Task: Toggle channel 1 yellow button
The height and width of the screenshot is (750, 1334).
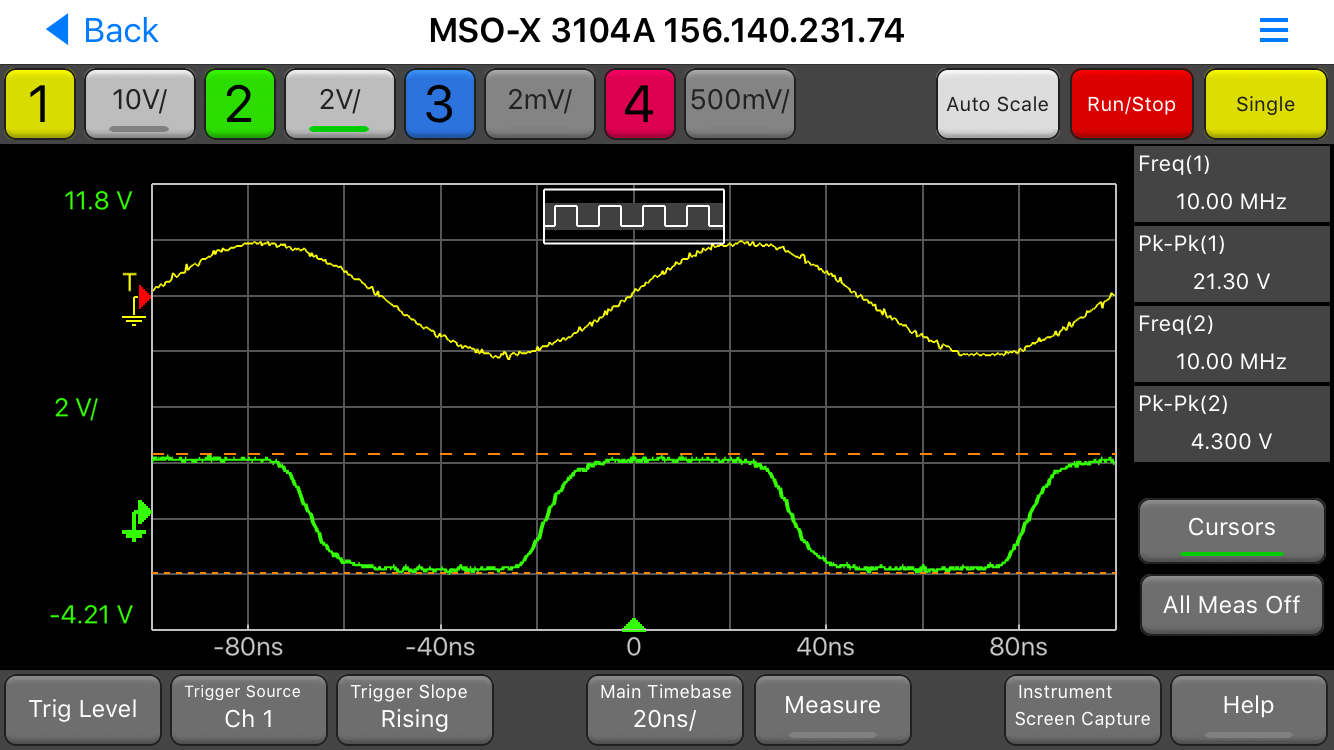Action: pos(40,104)
